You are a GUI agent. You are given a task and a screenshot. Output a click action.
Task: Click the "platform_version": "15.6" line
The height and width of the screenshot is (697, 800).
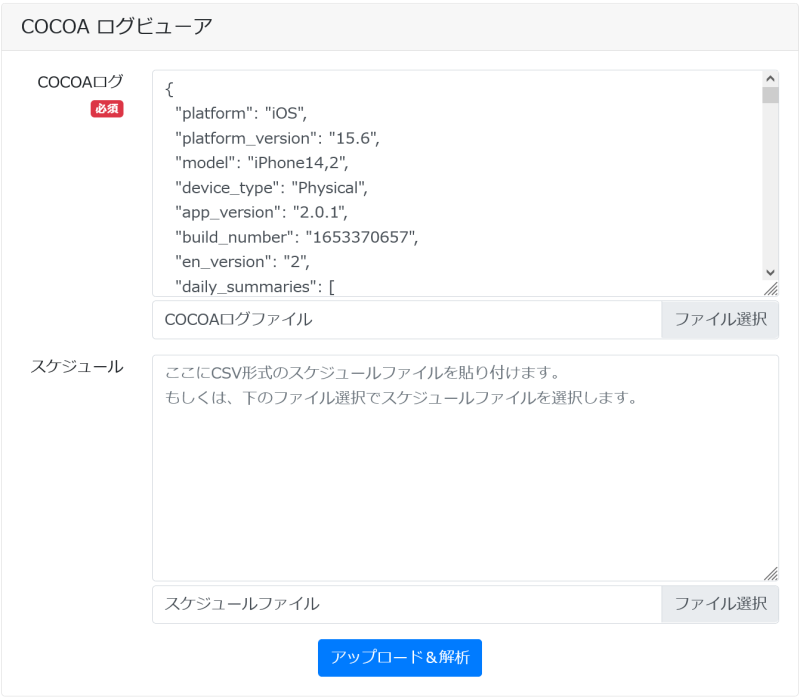(x=277, y=138)
